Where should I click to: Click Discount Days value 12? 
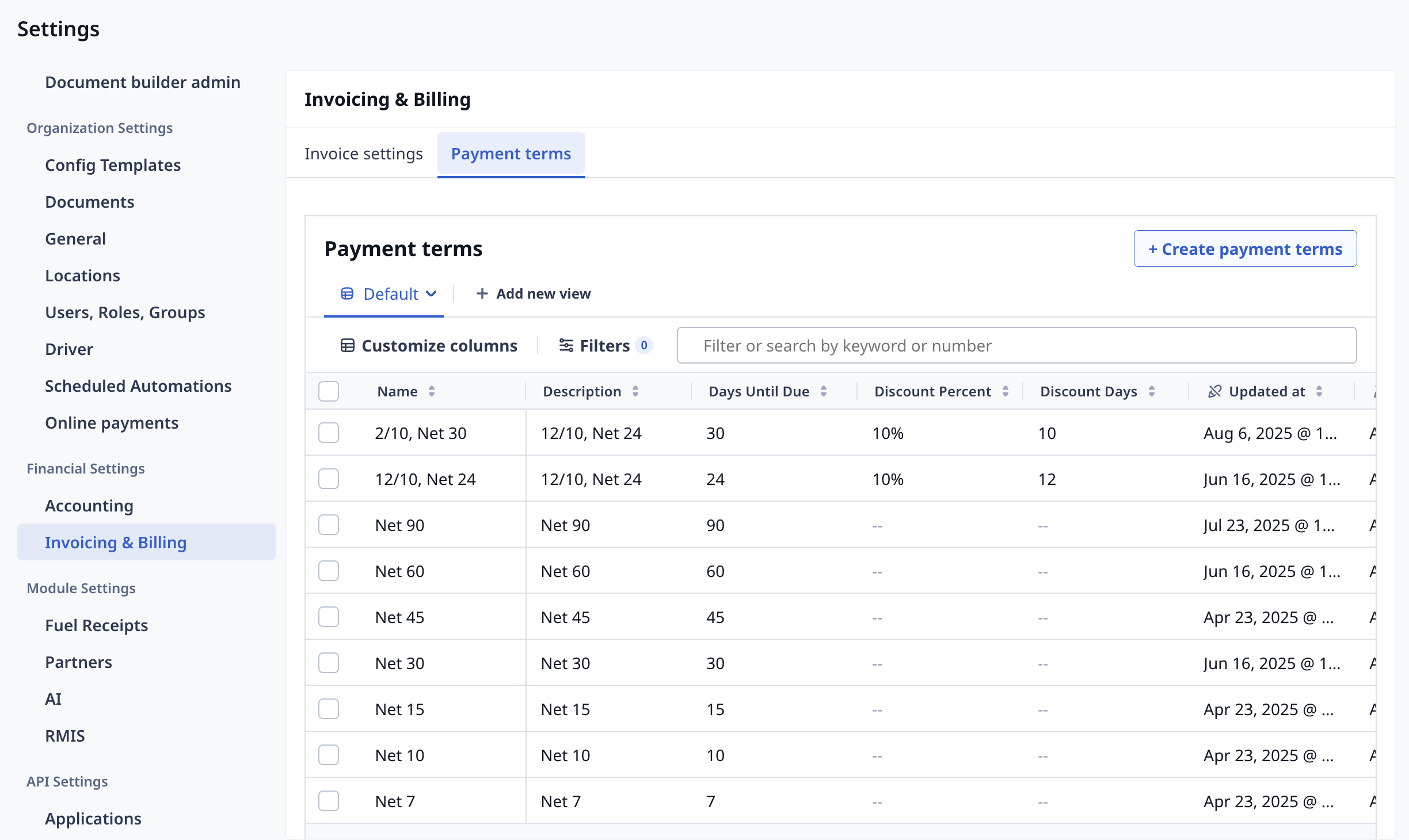coord(1047,479)
